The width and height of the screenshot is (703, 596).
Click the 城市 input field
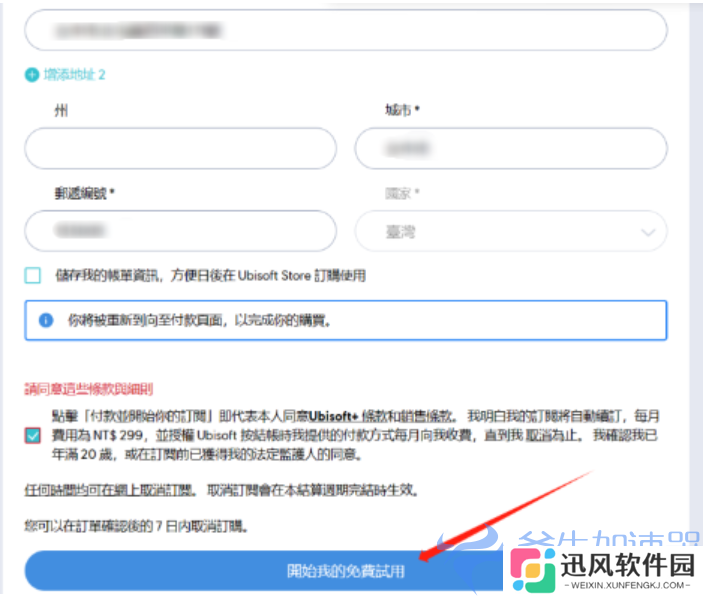coord(511,148)
